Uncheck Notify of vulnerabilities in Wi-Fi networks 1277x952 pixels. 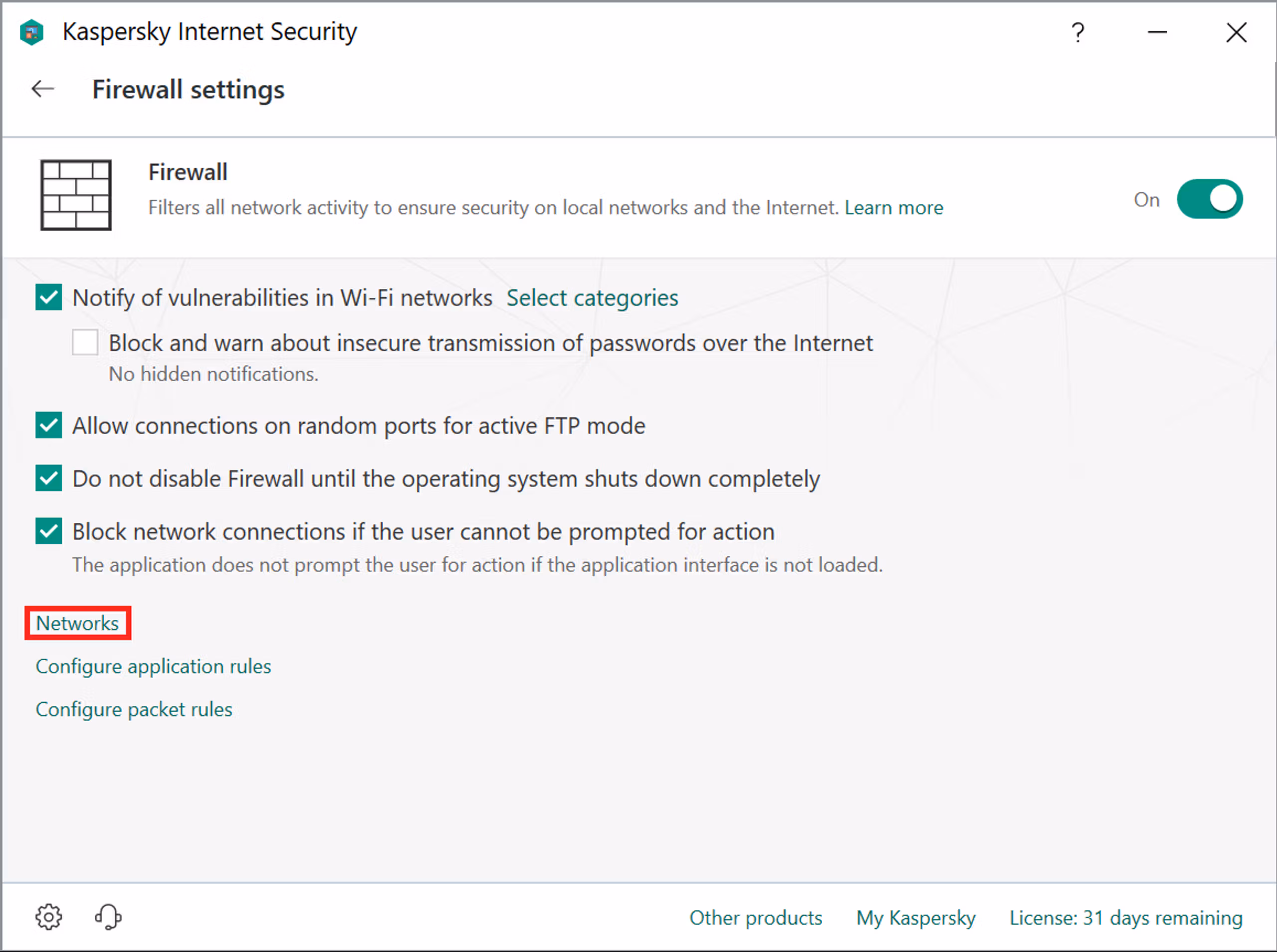(49, 297)
